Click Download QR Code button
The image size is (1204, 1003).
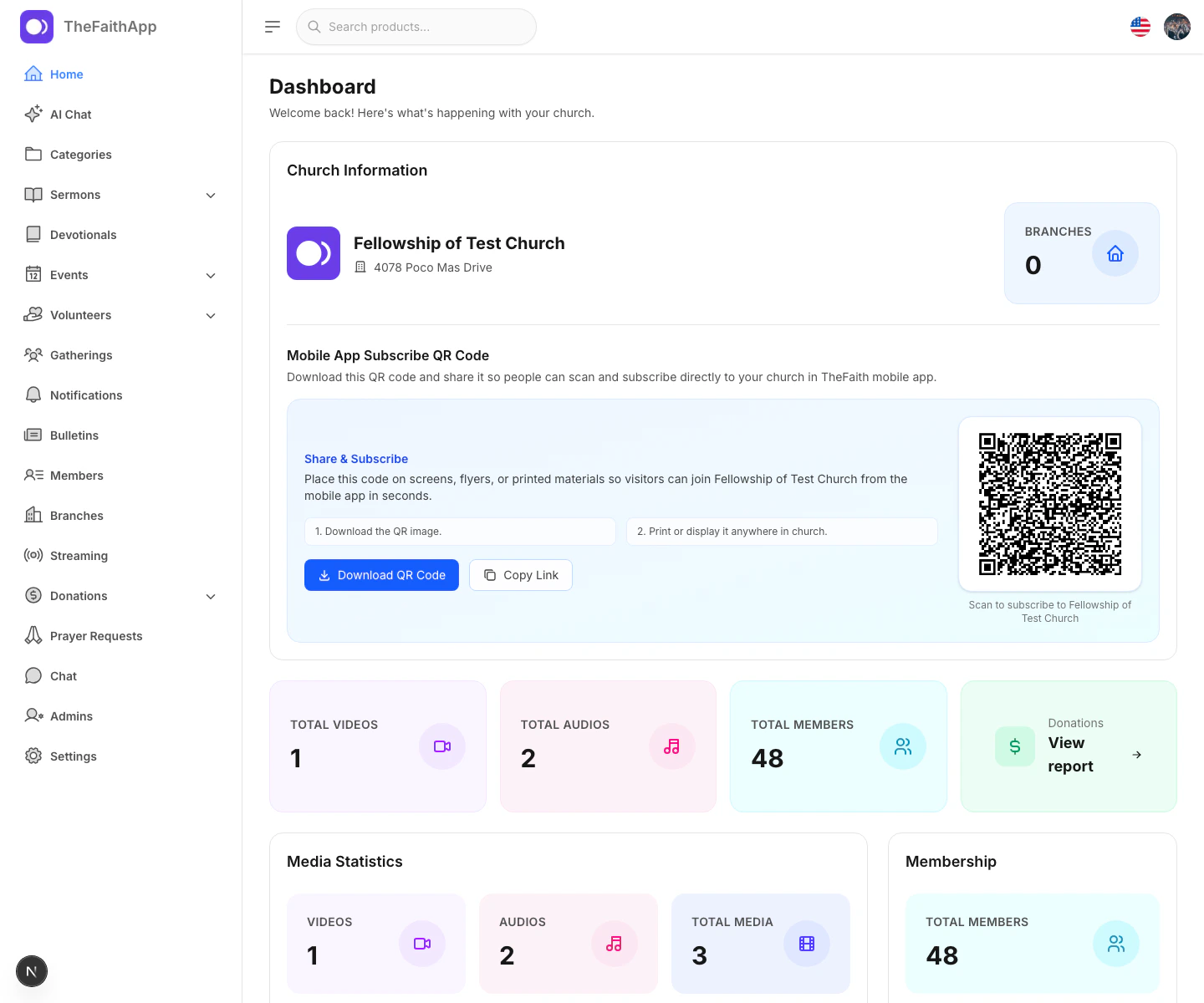click(381, 575)
